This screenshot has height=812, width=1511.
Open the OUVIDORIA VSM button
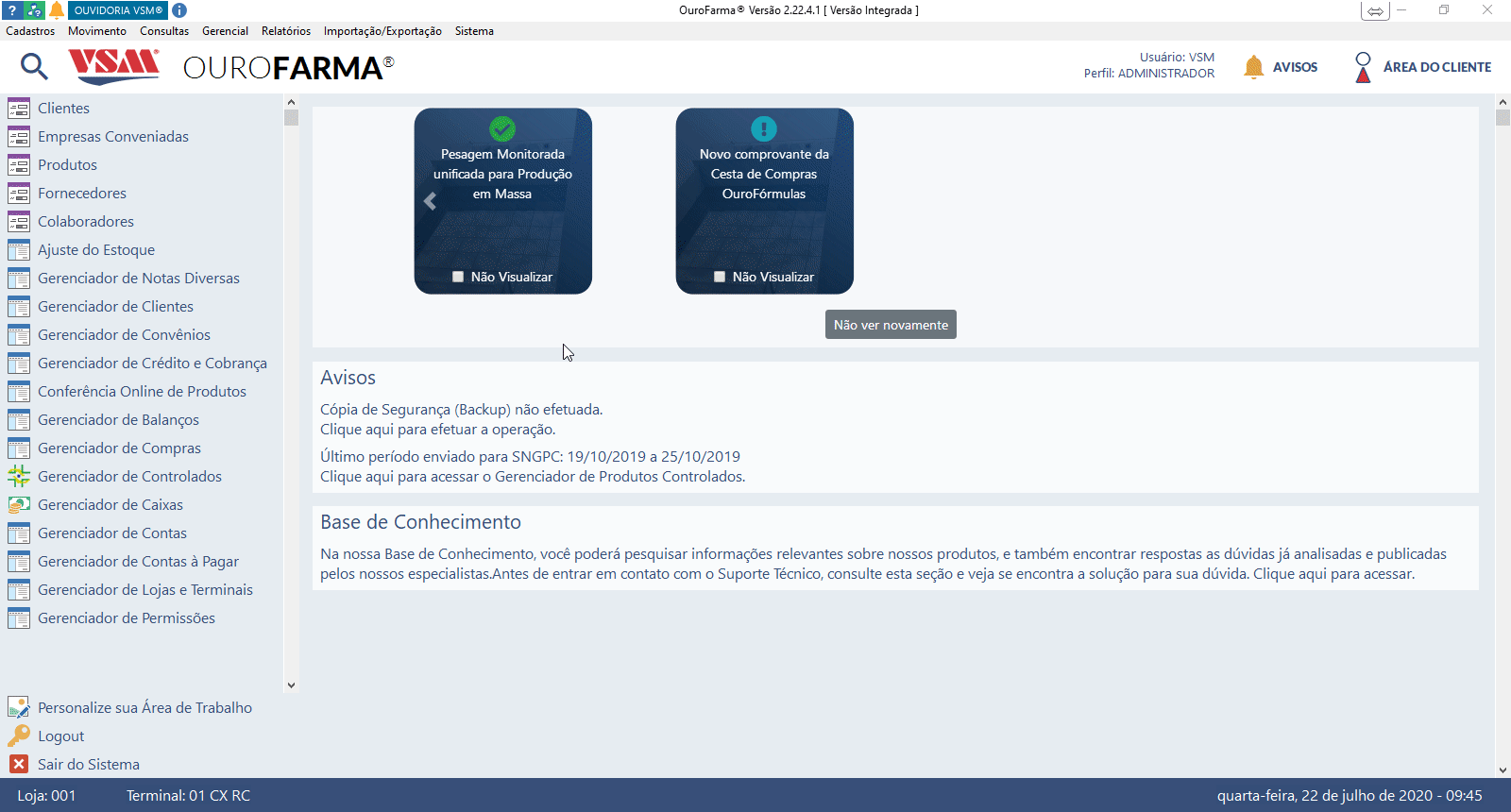coord(118,10)
